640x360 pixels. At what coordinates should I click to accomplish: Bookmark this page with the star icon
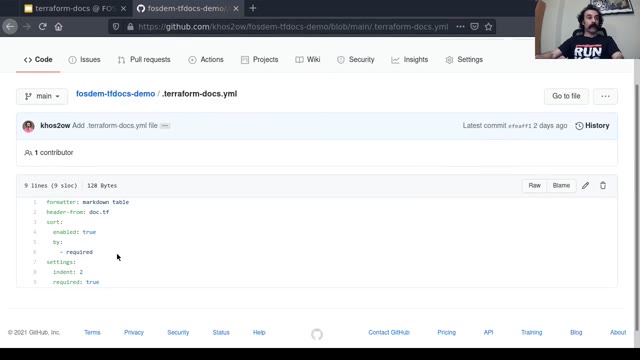pyautogui.click(x=489, y=27)
